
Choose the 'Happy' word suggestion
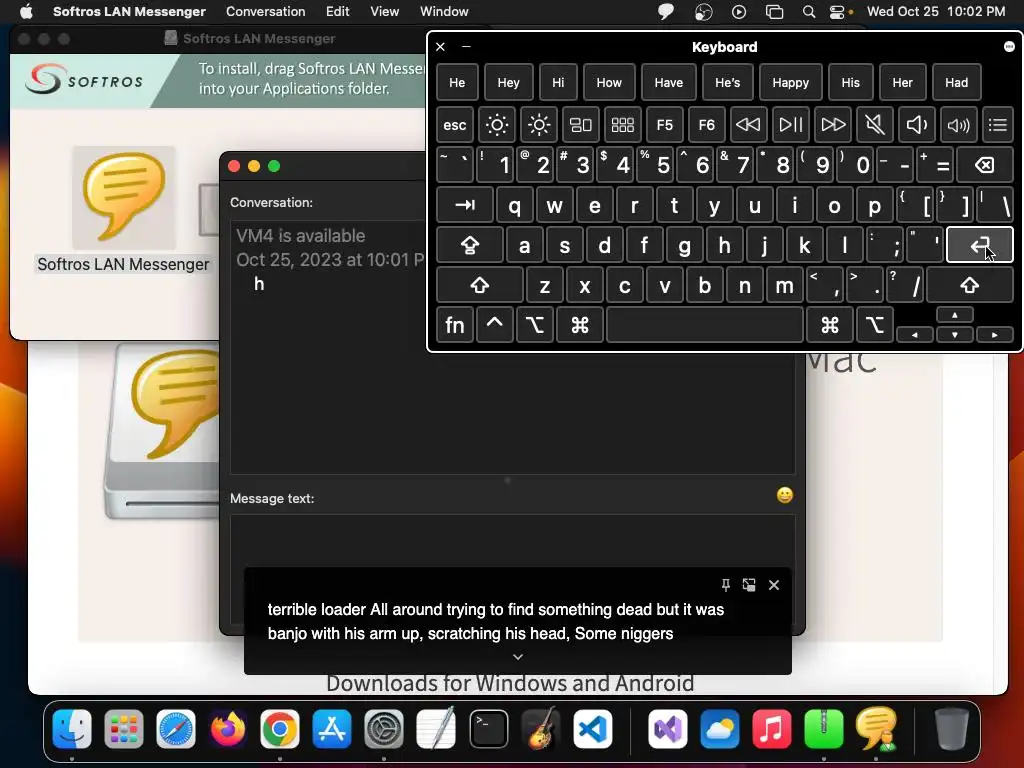click(790, 82)
